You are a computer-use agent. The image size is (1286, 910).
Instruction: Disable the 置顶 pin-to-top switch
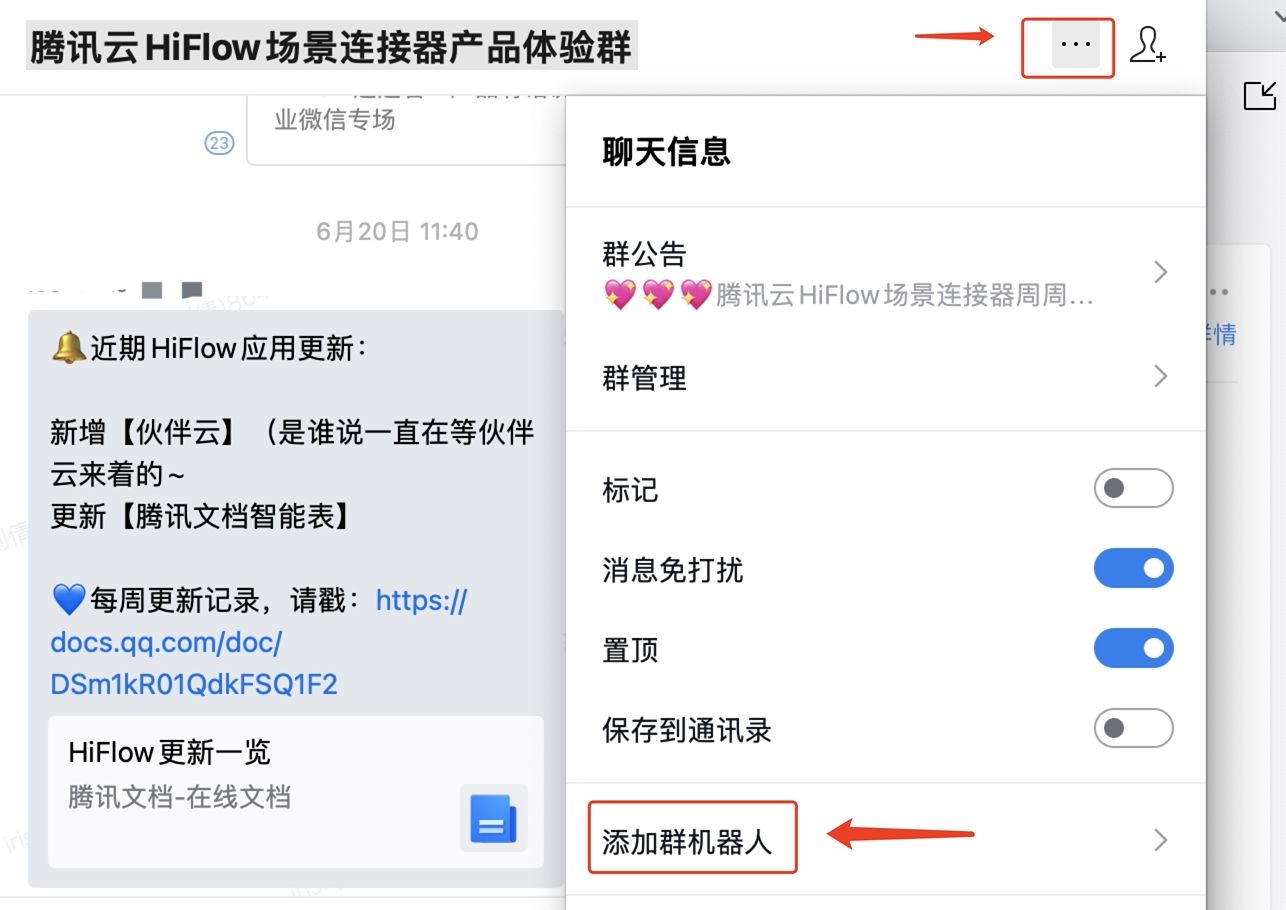click(1133, 648)
